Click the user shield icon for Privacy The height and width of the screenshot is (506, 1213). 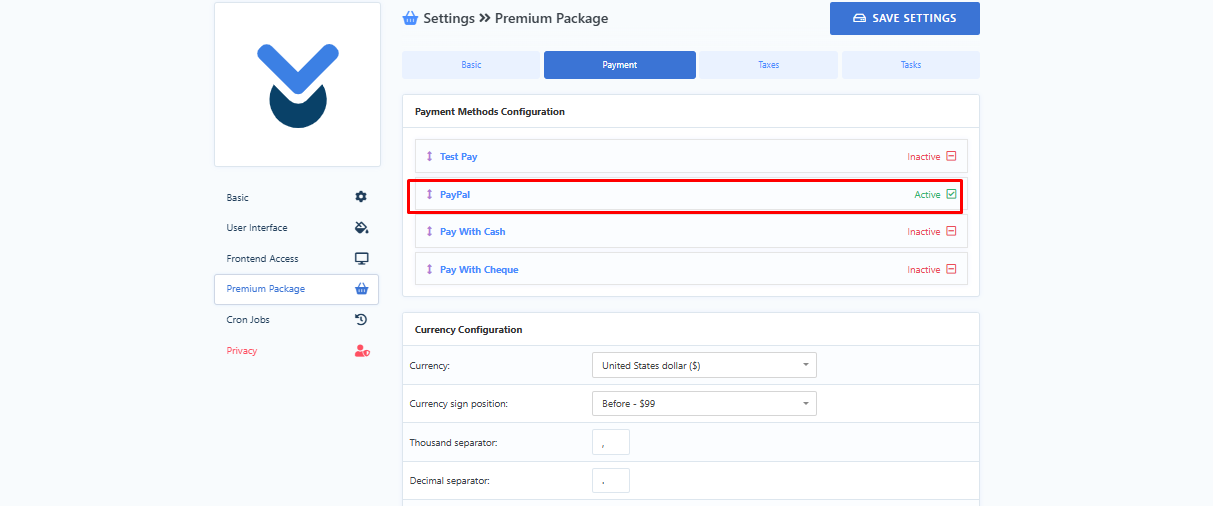point(362,351)
